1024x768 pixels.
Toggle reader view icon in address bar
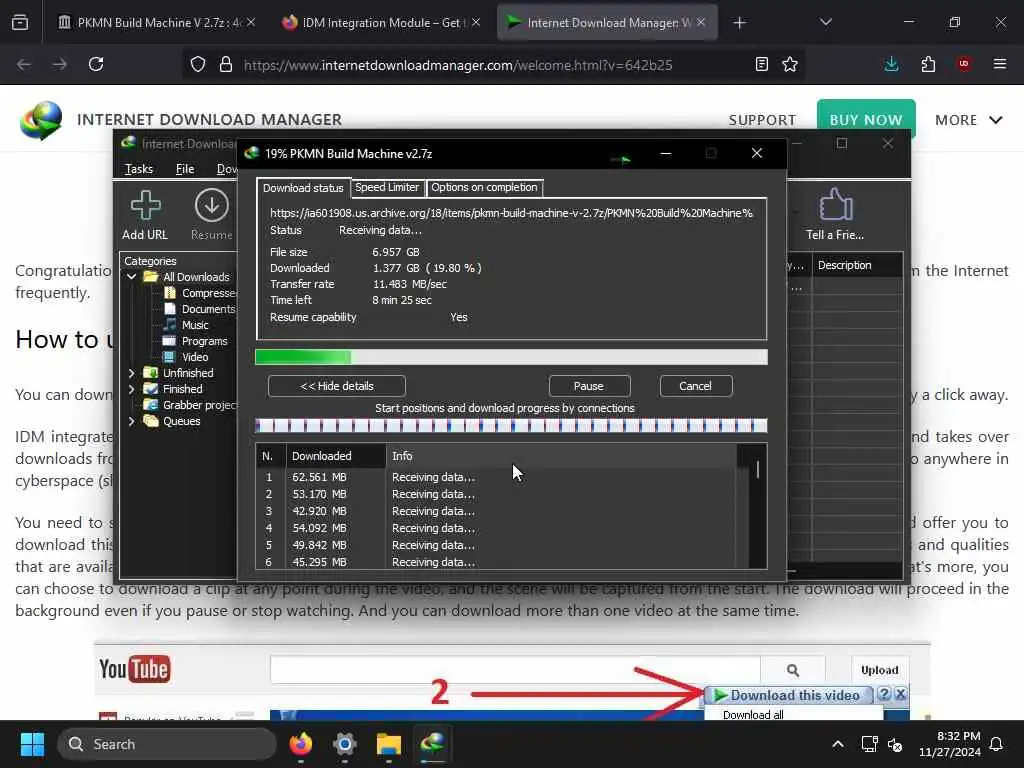761,64
